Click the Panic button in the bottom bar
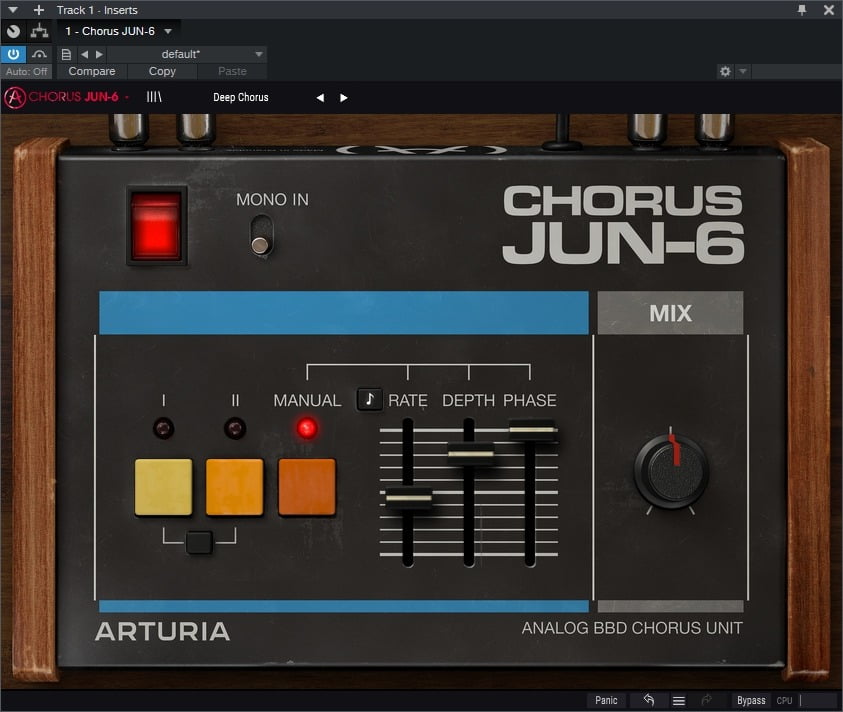The image size is (843, 712). 606,700
